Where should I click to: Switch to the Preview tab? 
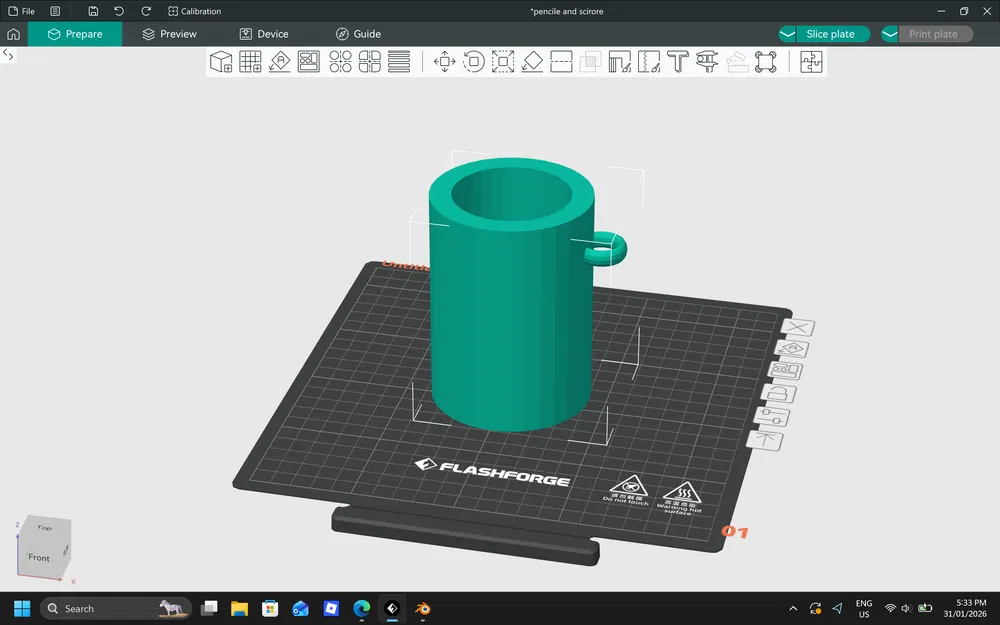coord(169,34)
